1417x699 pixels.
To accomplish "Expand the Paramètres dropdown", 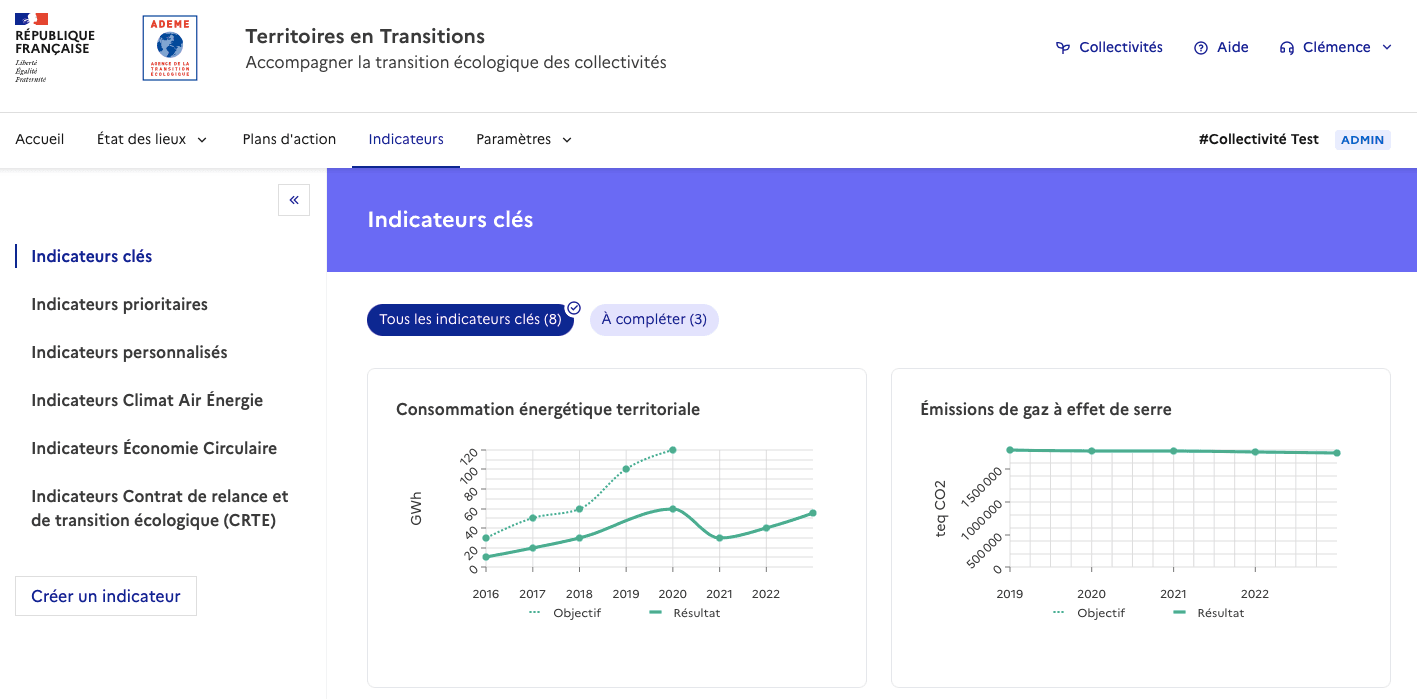I will point(524,140).
